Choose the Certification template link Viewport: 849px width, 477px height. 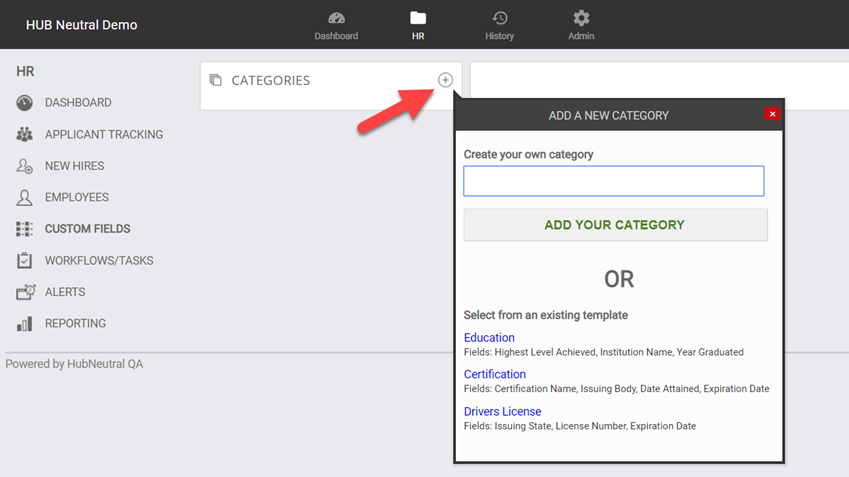pyautogui.click(x=494, y=374)
